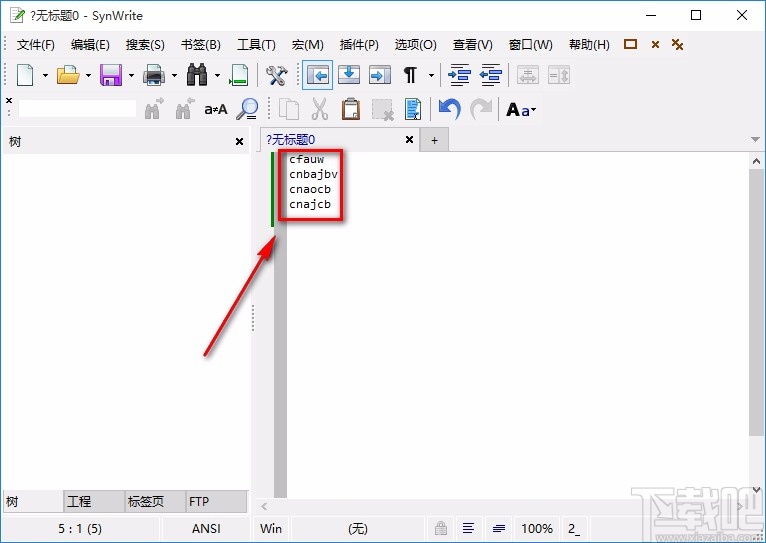Click the clipboard paste icon
The height and width of the screenshot is (543, 766).
351,109
